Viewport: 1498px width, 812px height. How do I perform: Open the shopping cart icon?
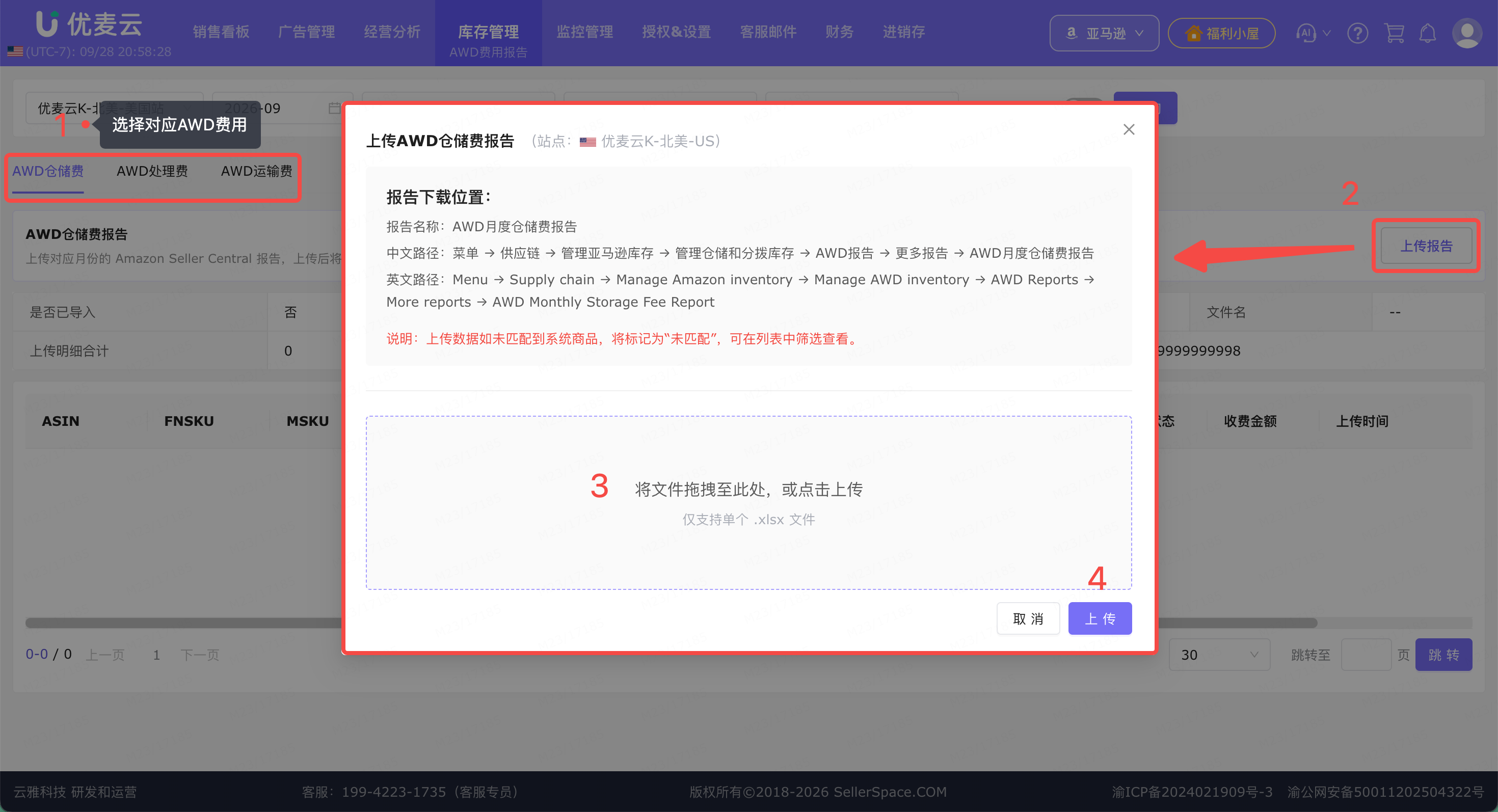1394,33
